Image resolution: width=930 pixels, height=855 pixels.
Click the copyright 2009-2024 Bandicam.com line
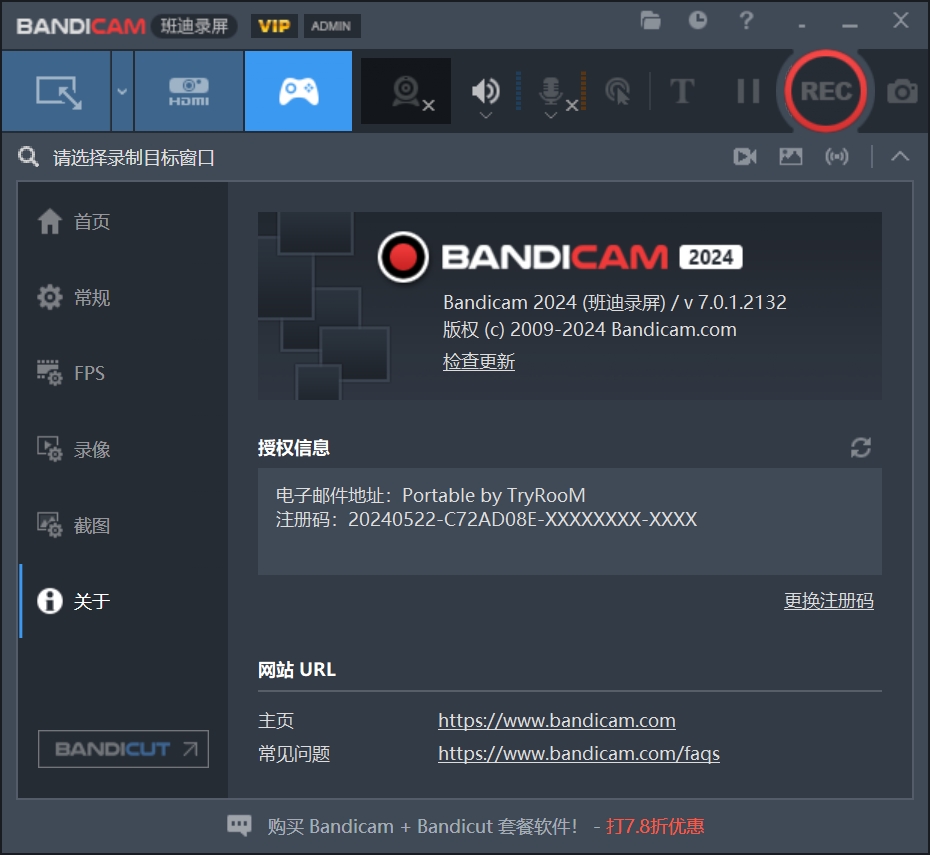tap(590, 330)
